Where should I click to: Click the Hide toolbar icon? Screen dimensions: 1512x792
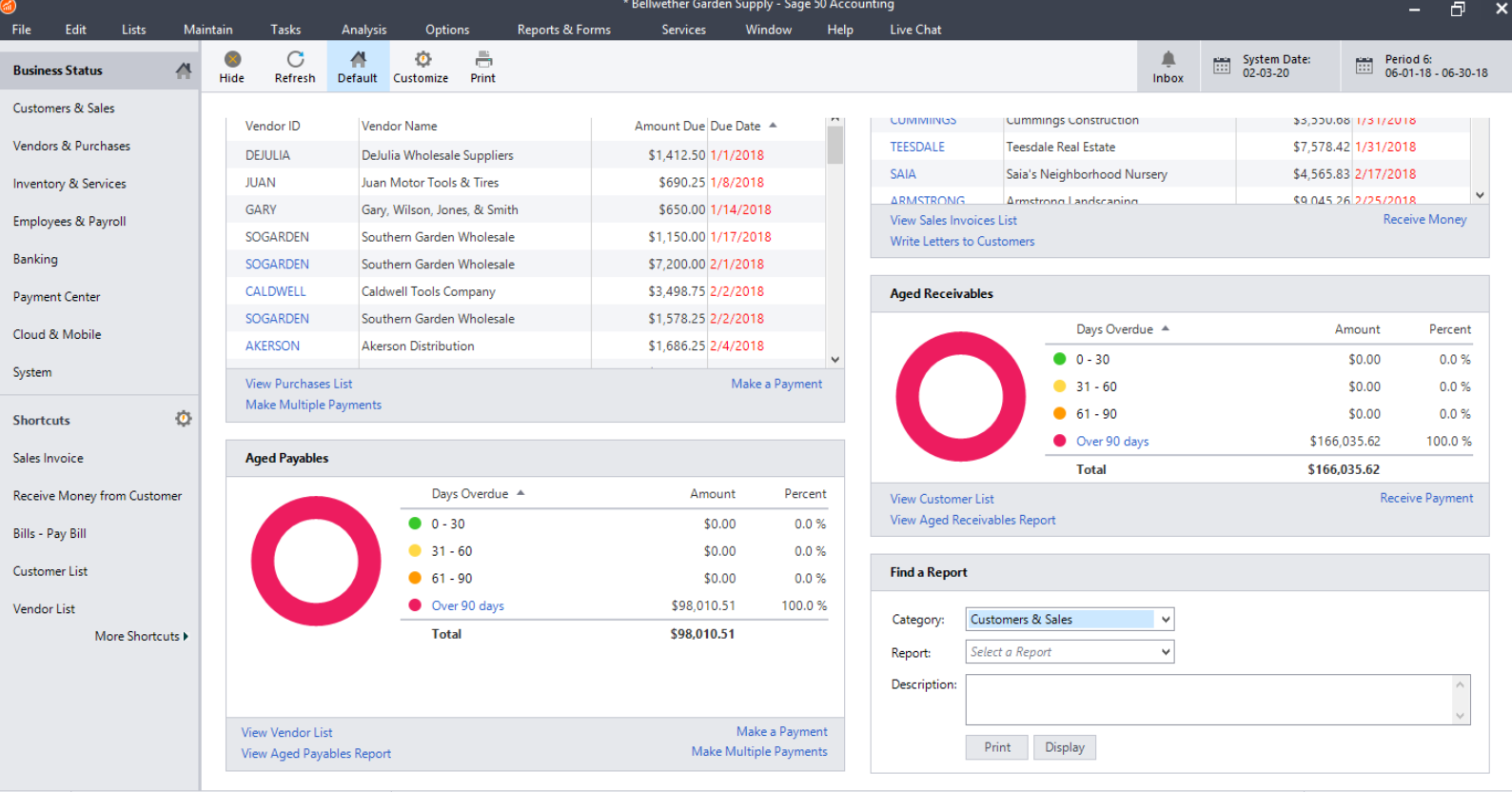(x=231, y=60)
